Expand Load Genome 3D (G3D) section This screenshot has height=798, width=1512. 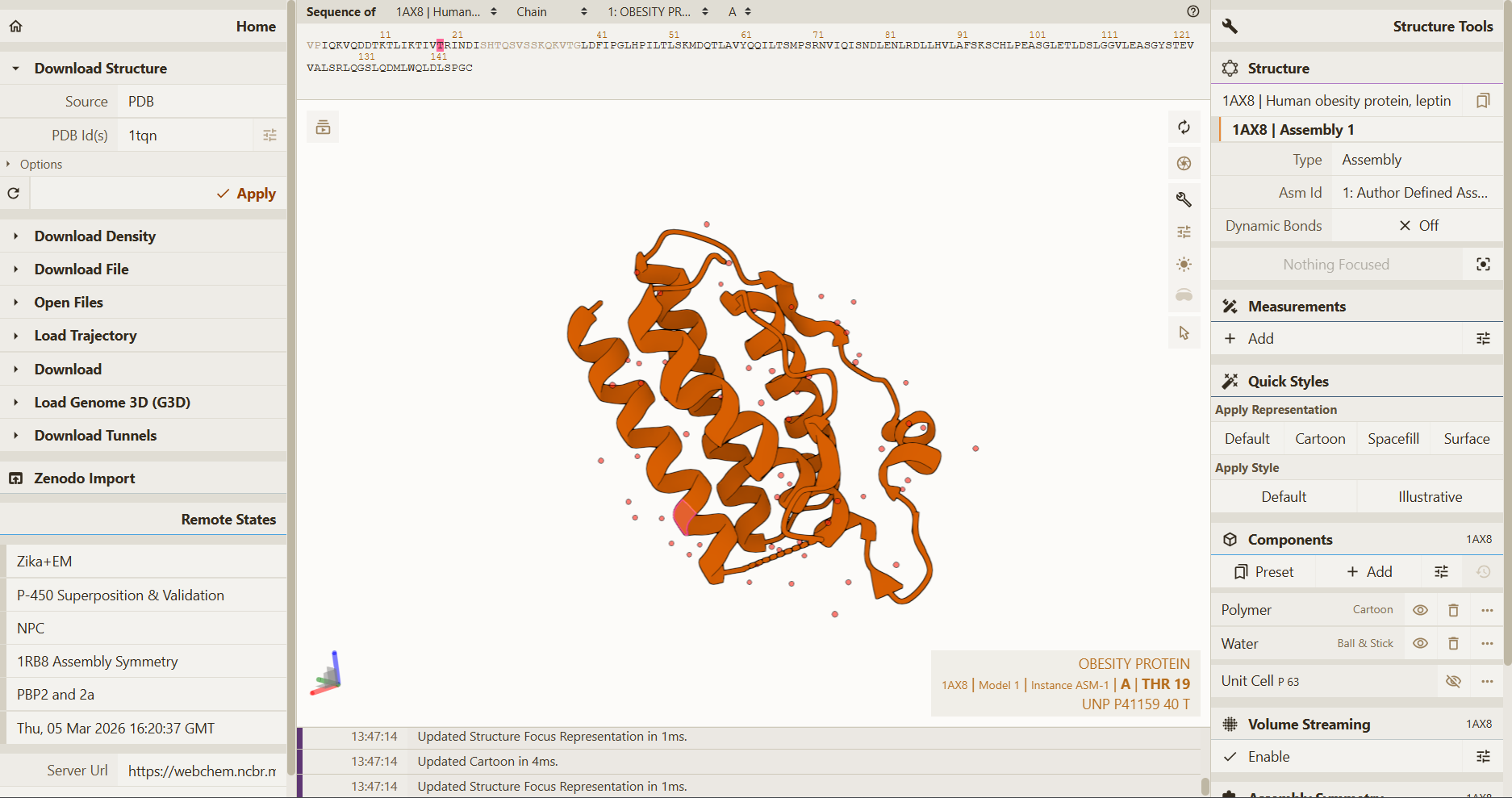144,403
